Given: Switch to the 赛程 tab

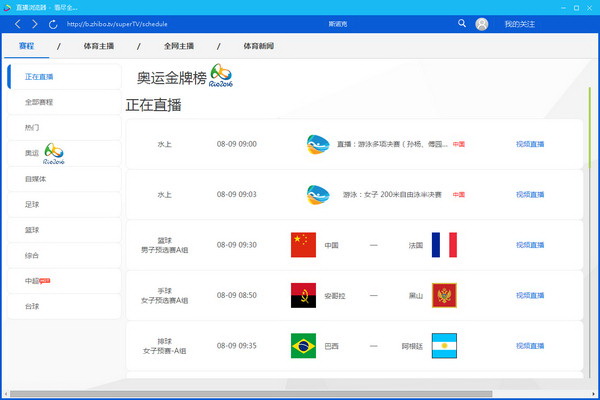Looking at the screenshot, I should (26, 46).
